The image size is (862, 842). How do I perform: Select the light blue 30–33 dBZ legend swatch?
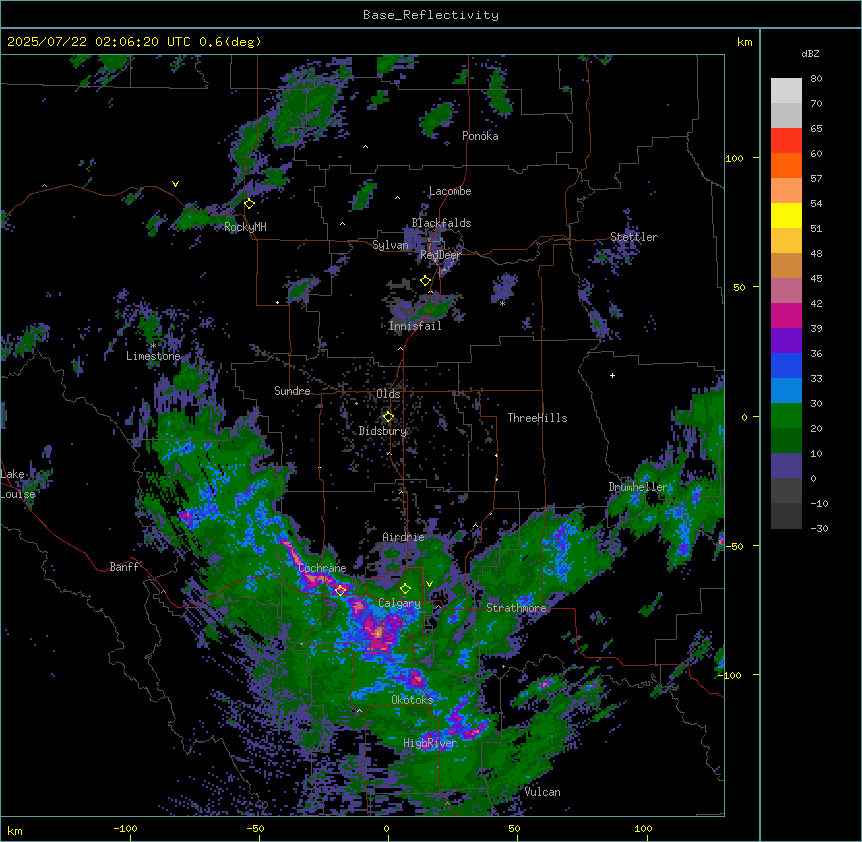point(786,391)
